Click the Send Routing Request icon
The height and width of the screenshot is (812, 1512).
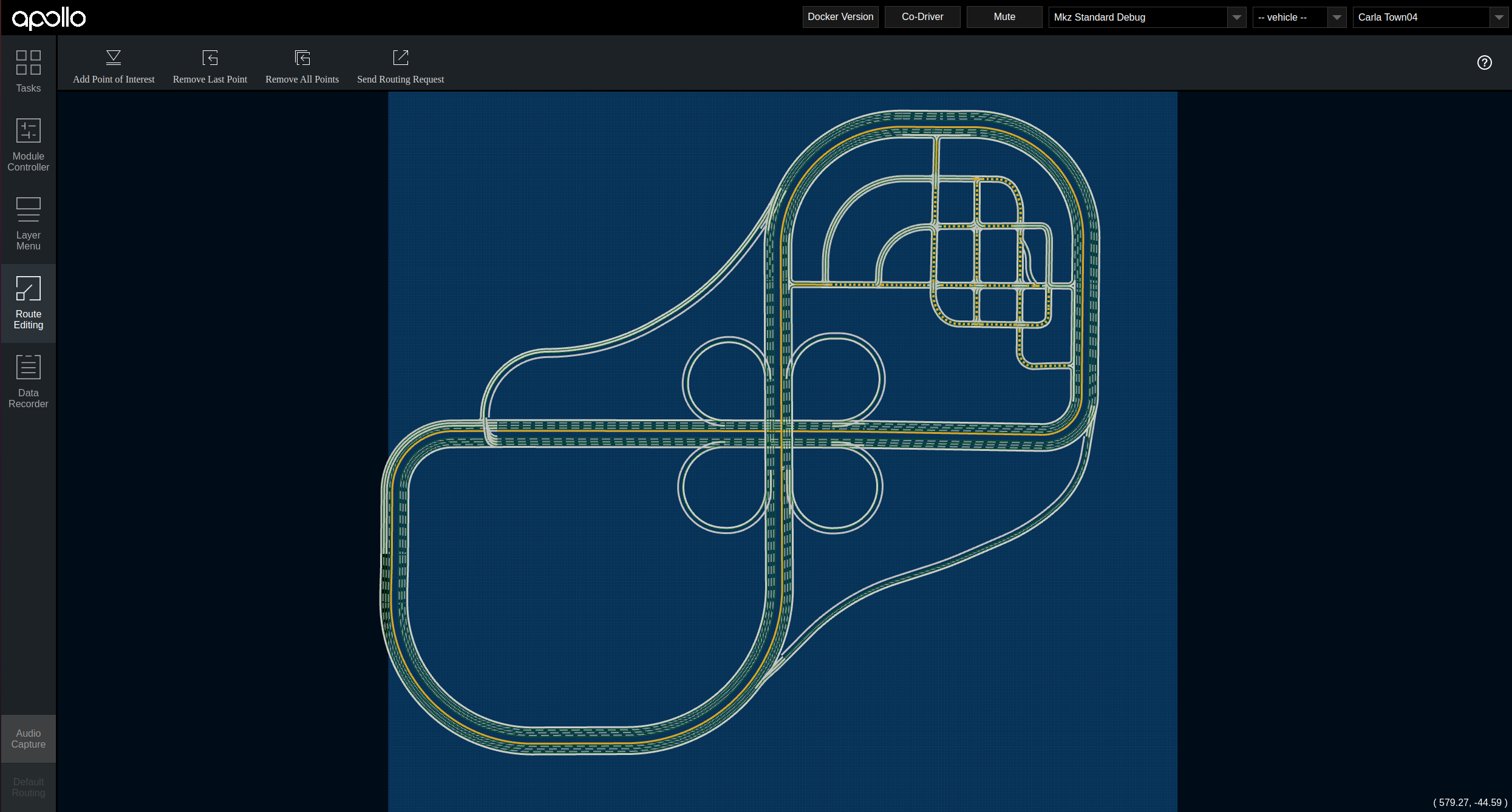point(400,58)
